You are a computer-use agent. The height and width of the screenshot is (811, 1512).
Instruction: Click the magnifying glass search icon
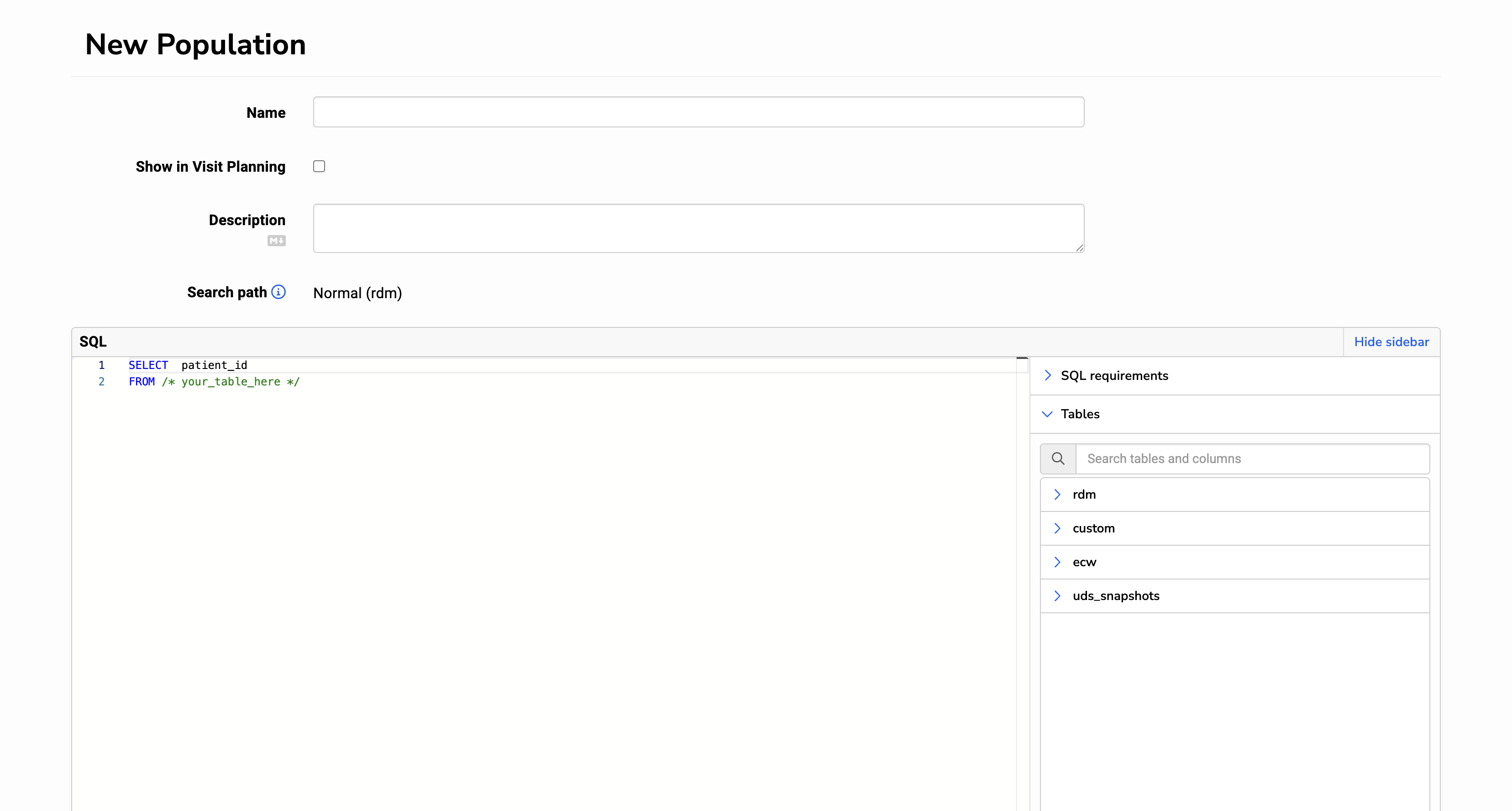point(1058,458)
